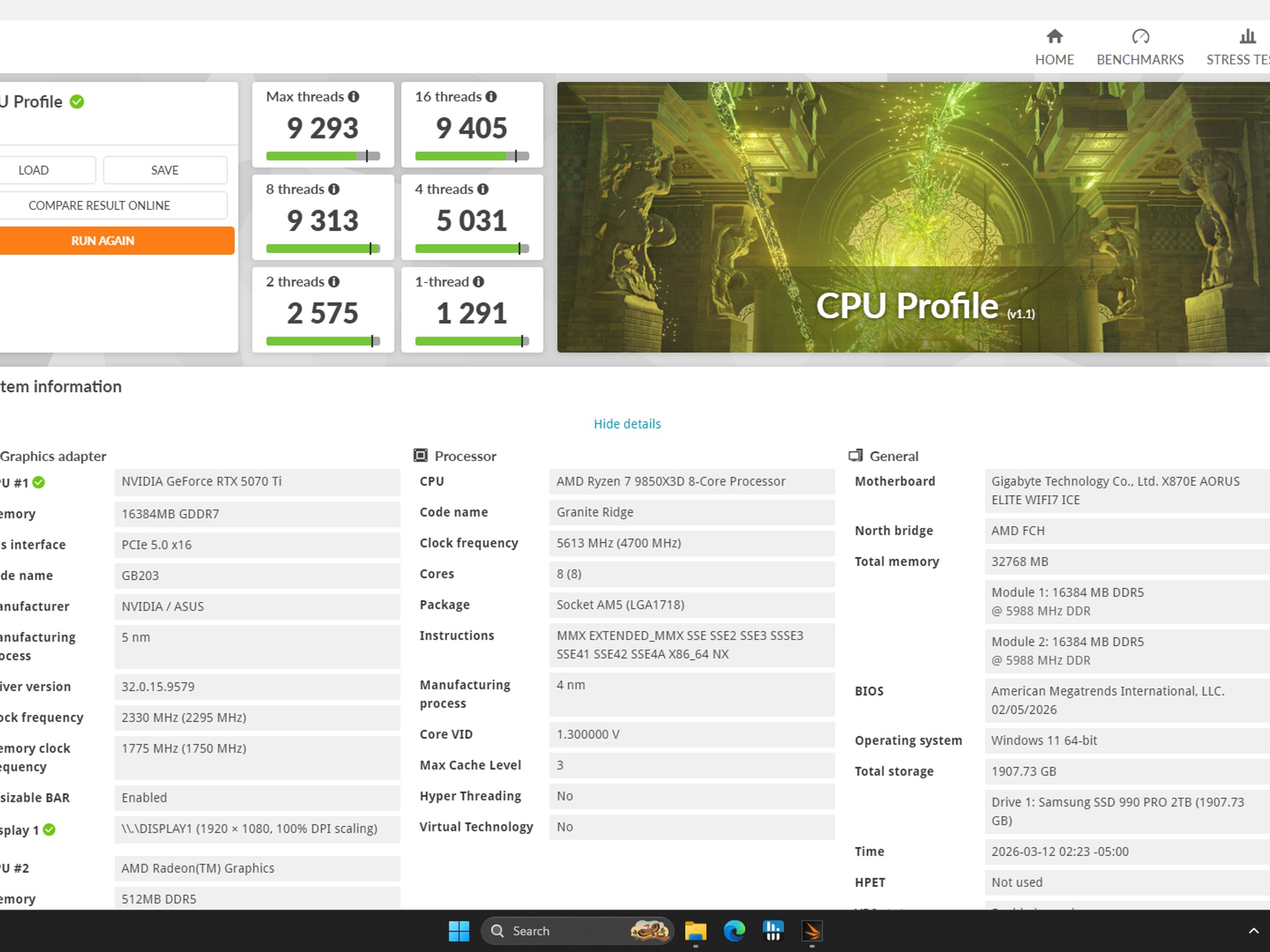The width and height of the screenshot is (1270, 952).
Task: Click the SAVE button
Action: pos(165,170)
